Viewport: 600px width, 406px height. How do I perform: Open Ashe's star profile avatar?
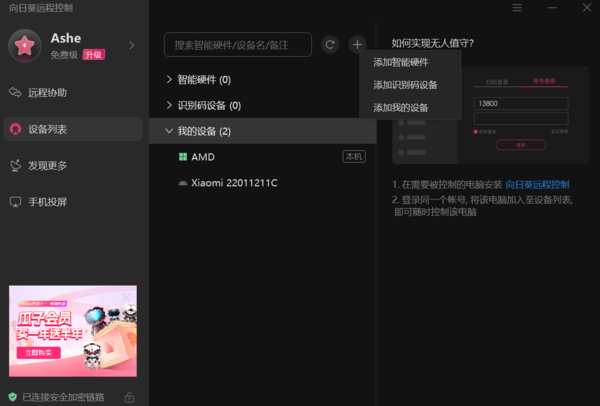click(x=25, y=46)
